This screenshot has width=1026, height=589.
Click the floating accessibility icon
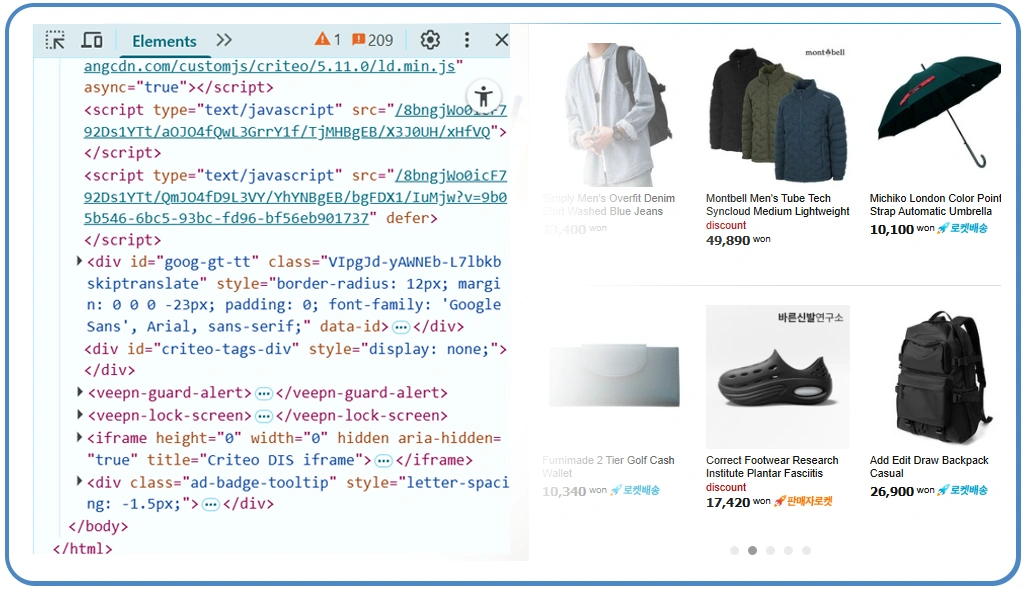click(x=484, y=97)
